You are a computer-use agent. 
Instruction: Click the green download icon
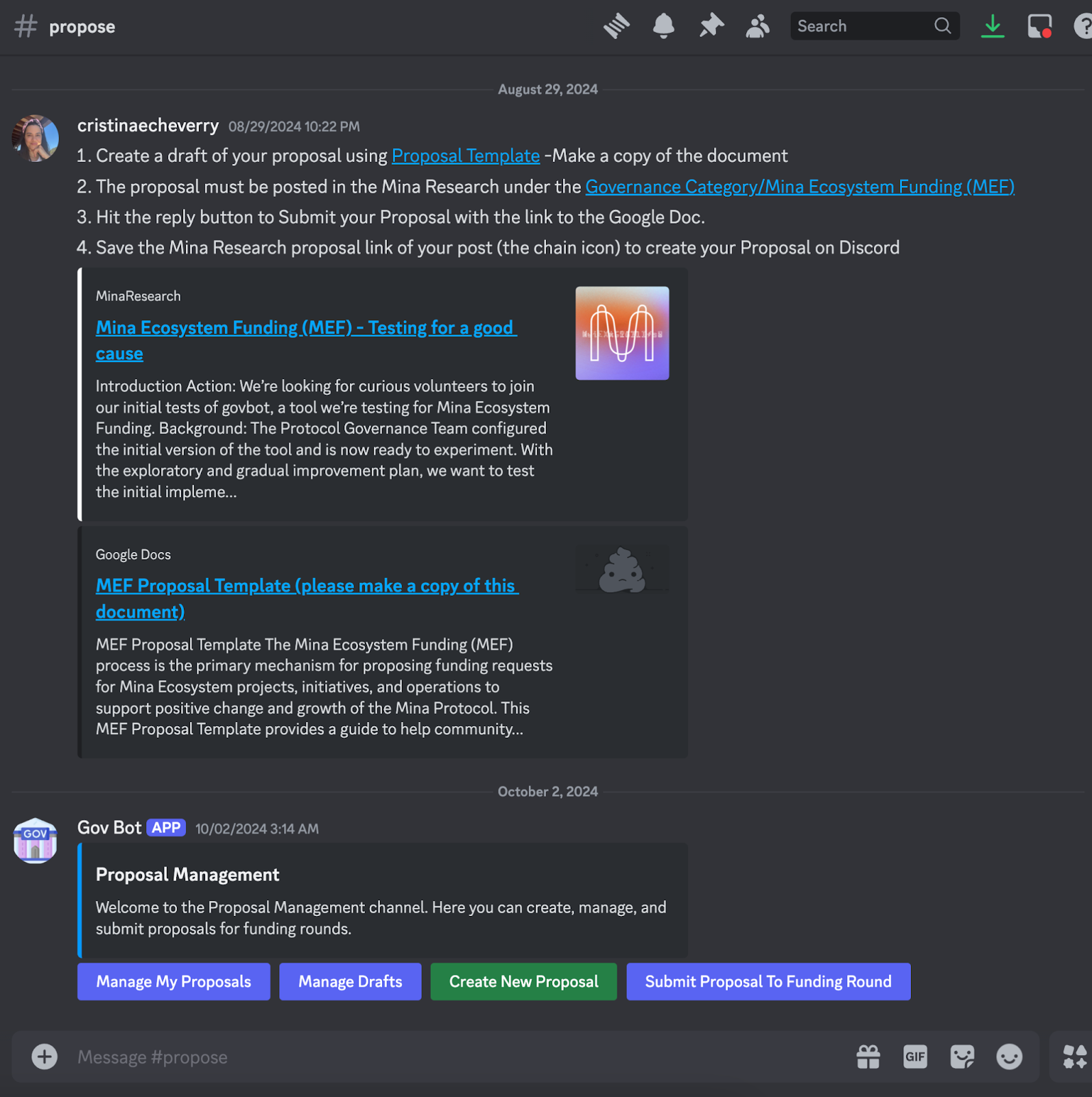[993, 27]
